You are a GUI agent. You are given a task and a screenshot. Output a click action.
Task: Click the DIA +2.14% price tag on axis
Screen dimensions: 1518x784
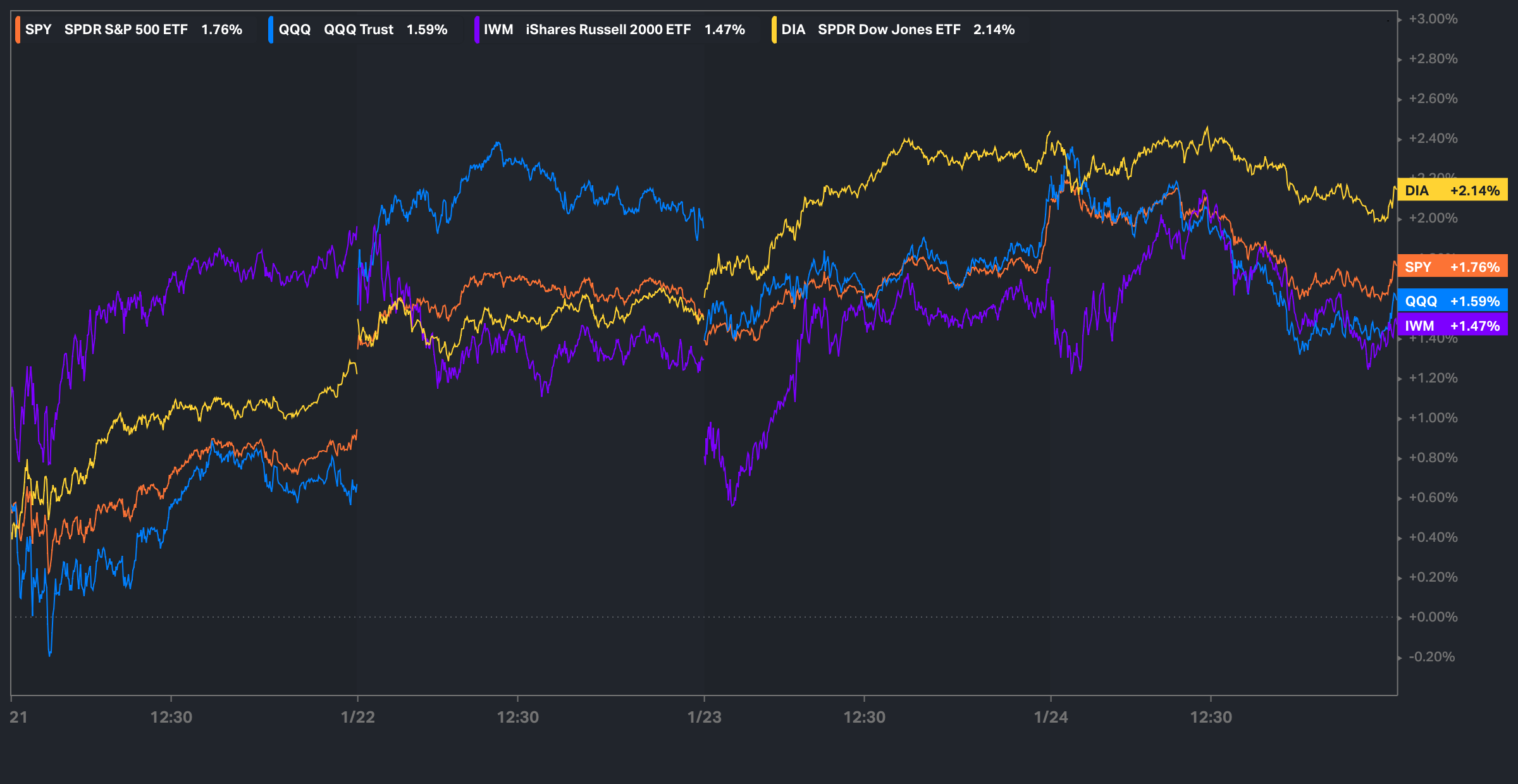click(x=1452, y=190)
